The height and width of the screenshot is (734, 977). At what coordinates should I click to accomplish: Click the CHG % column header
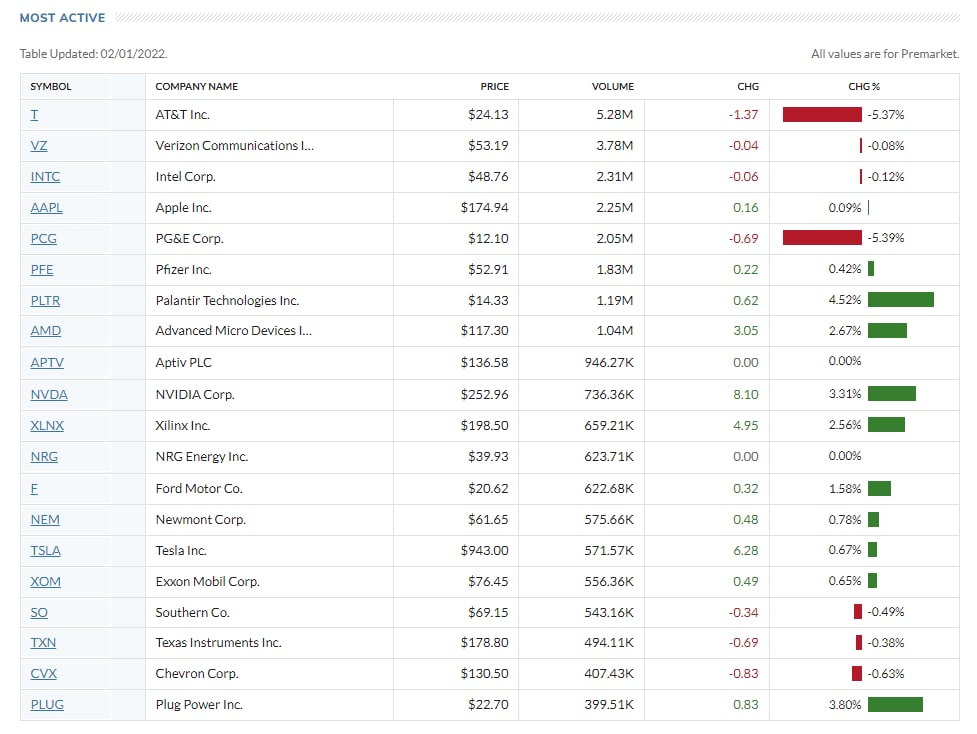(x=865, y=87)
